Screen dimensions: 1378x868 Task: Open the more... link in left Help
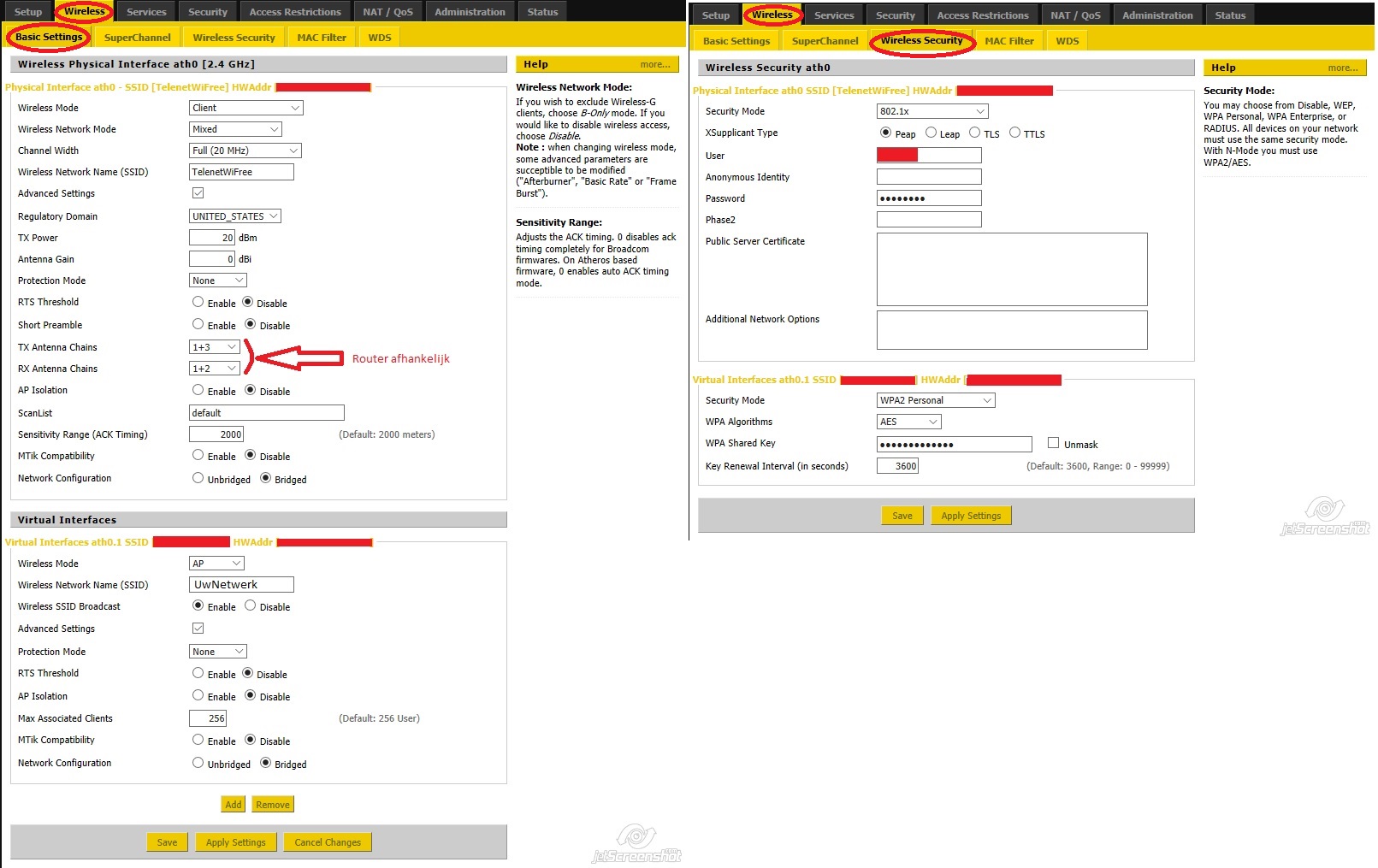point(654,64)
